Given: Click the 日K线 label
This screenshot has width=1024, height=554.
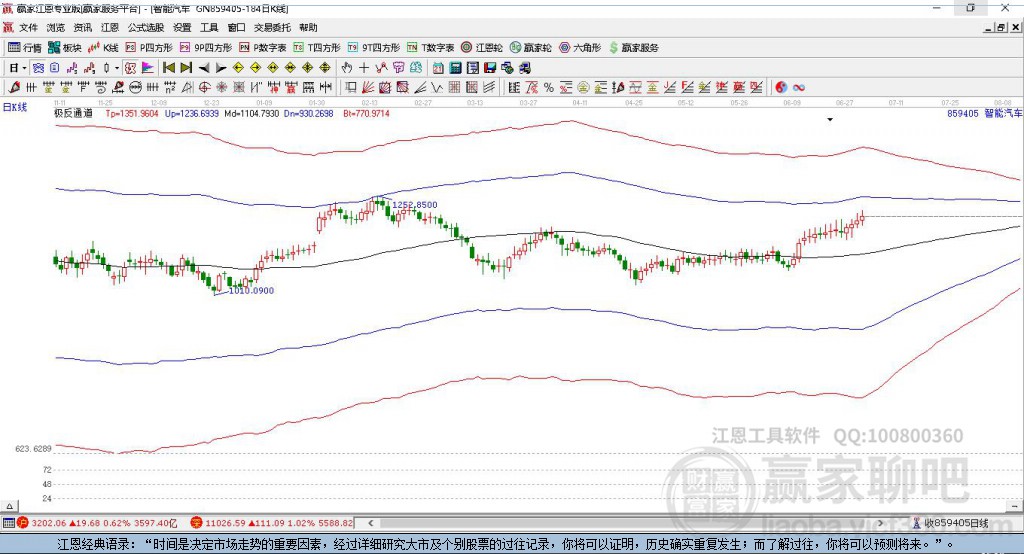Looking at the screenshot, I should (x=15, y=107).
